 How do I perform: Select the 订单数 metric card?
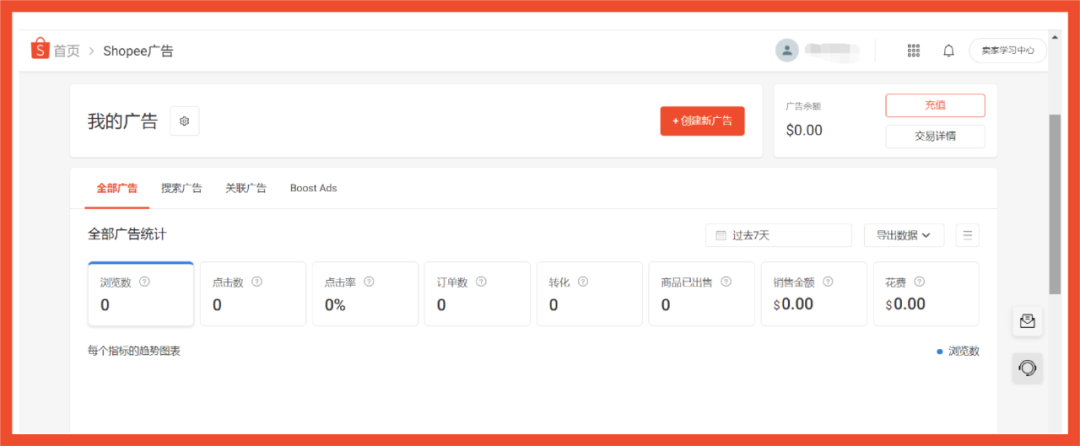(477, 294)
